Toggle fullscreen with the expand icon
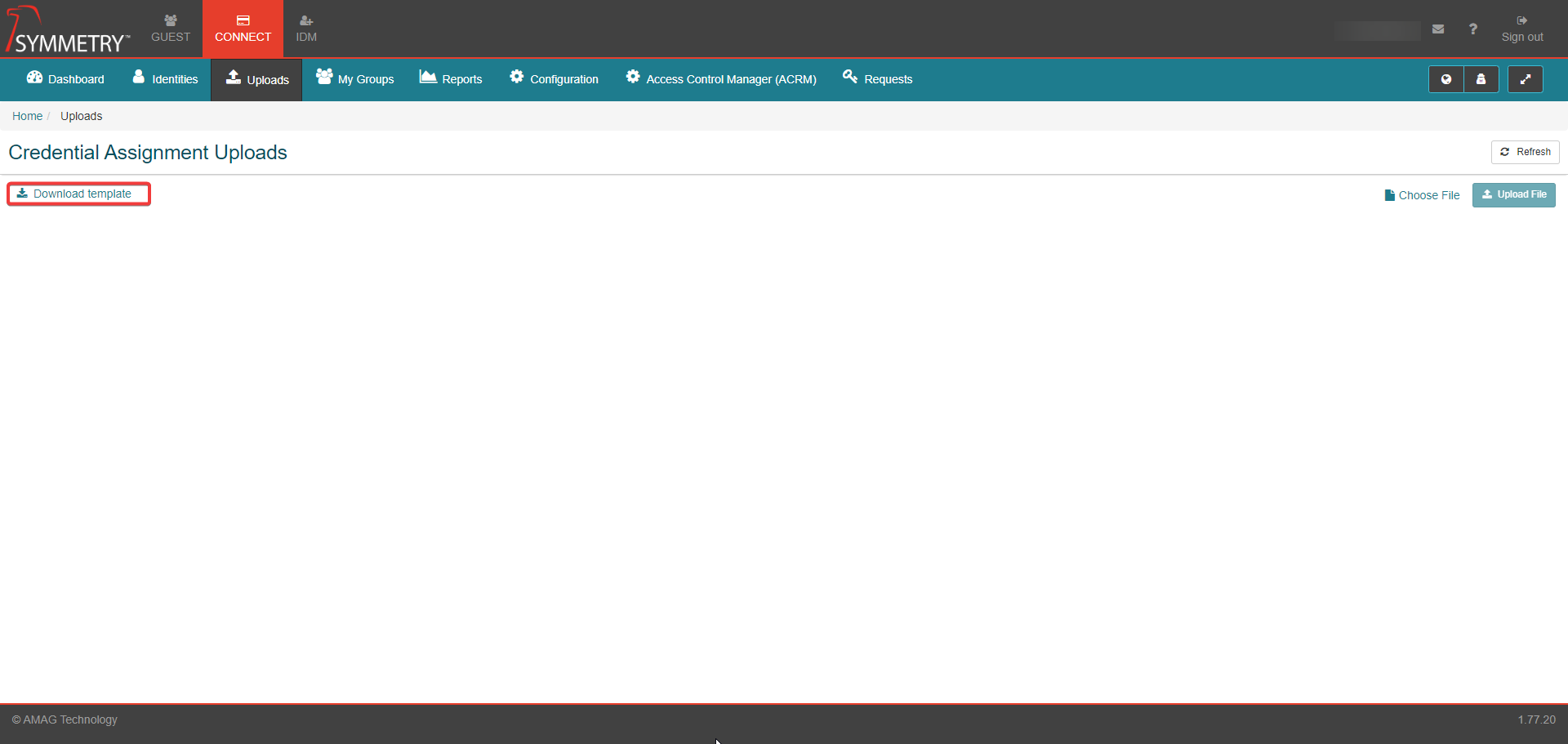This screenshot has height=744, width=1568. pyautogui.click(x=1525, y=79)
